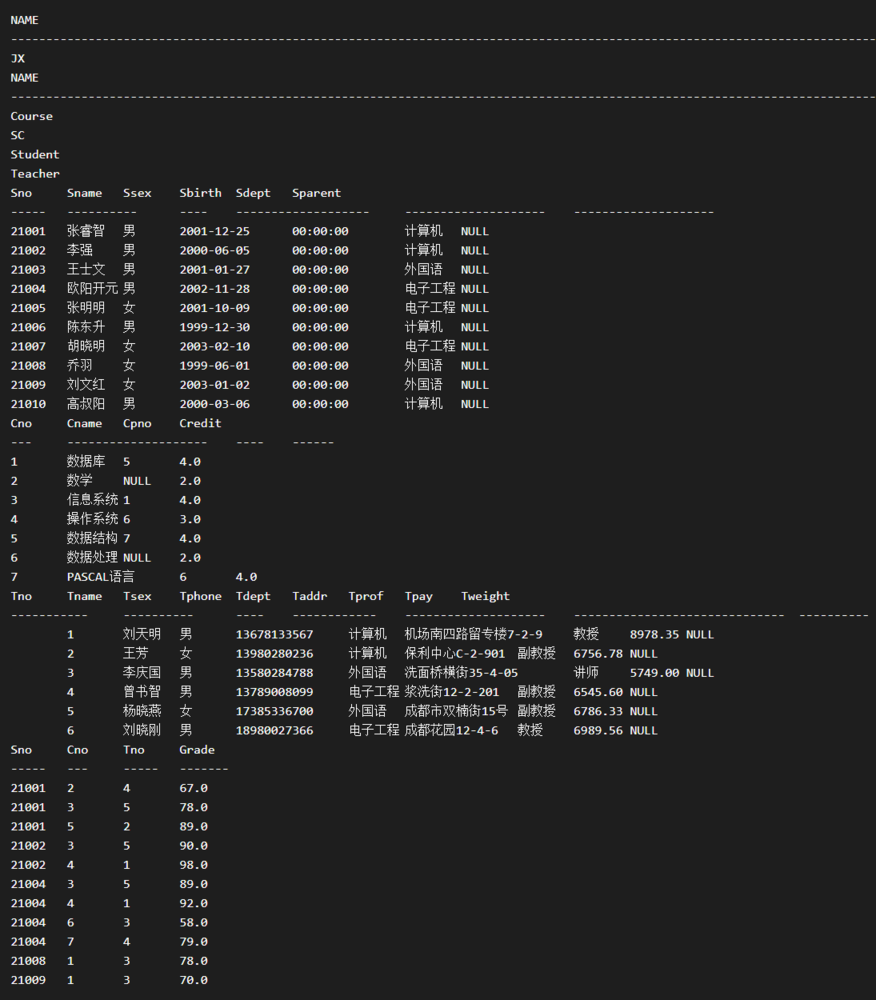This screenshot has height=1000, width=876.
Task: Click the Grade column header
Action: click(197, 749)
